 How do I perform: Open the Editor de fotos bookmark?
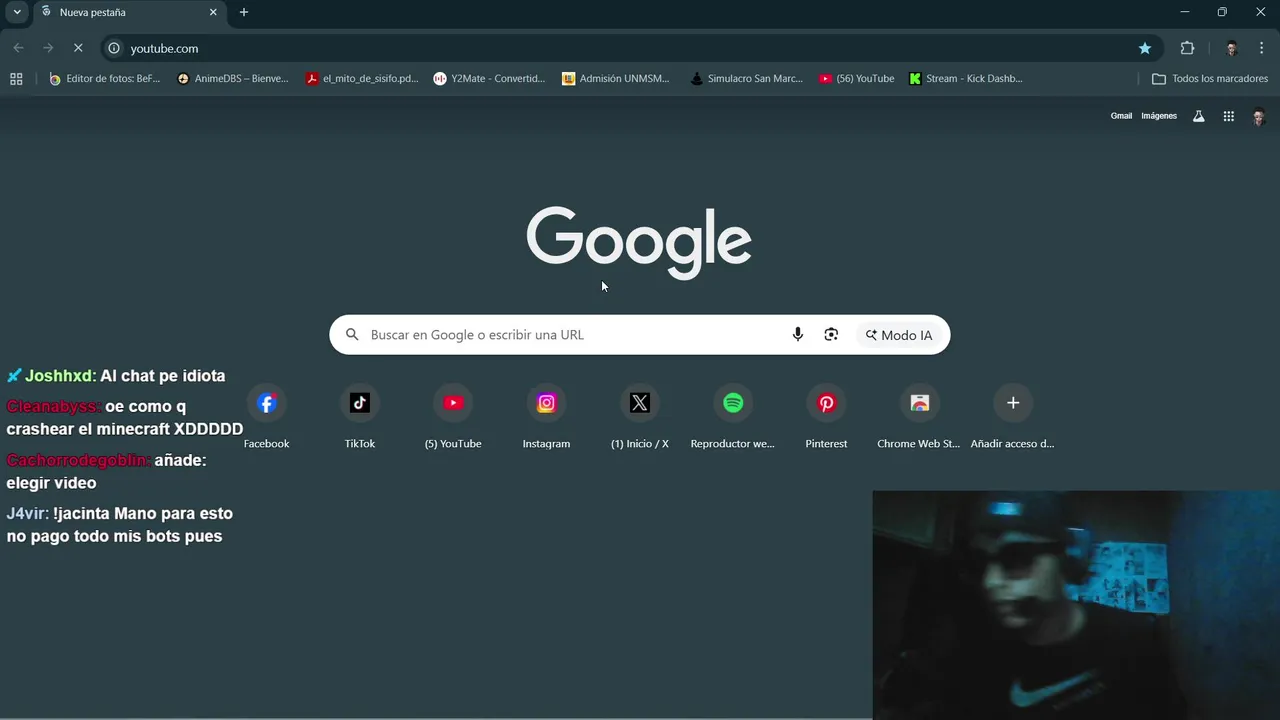pyautogui.click(x=105, y=78)
